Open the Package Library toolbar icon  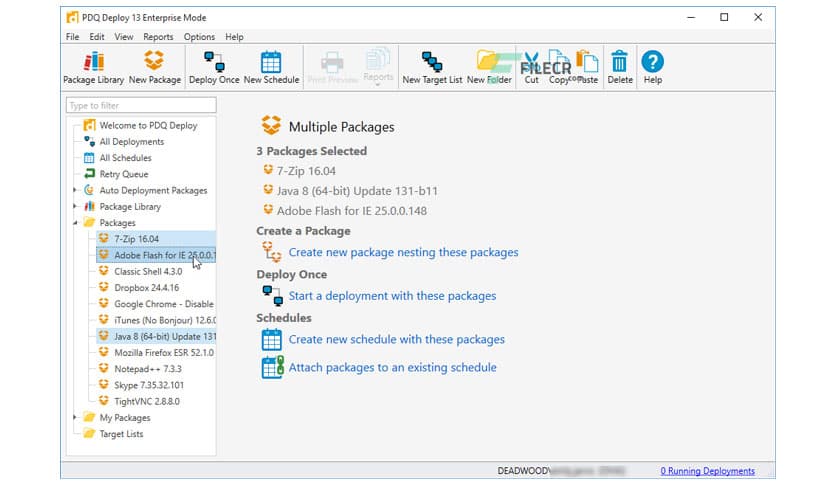click(93, 62)
